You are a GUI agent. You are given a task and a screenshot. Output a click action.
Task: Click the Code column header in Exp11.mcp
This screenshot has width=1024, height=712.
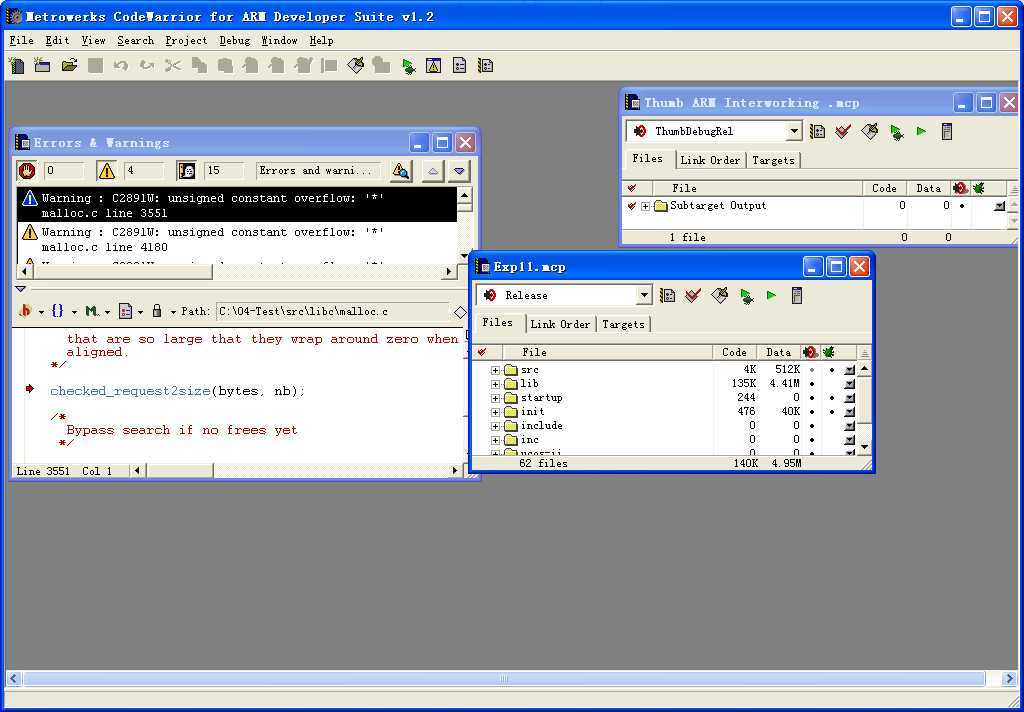tap(734, 353)
